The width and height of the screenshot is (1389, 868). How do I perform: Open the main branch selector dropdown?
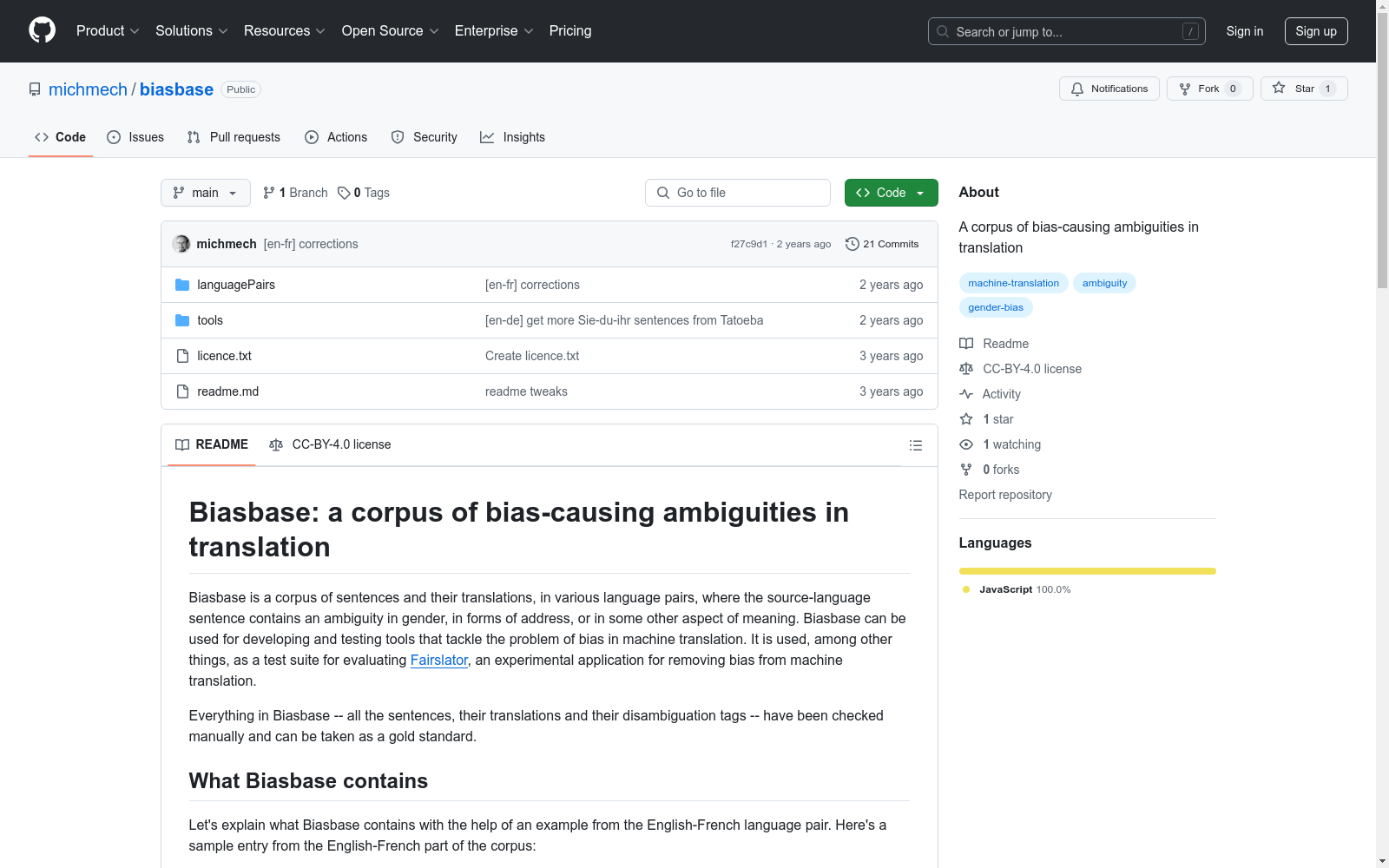(x=206, y=193)
